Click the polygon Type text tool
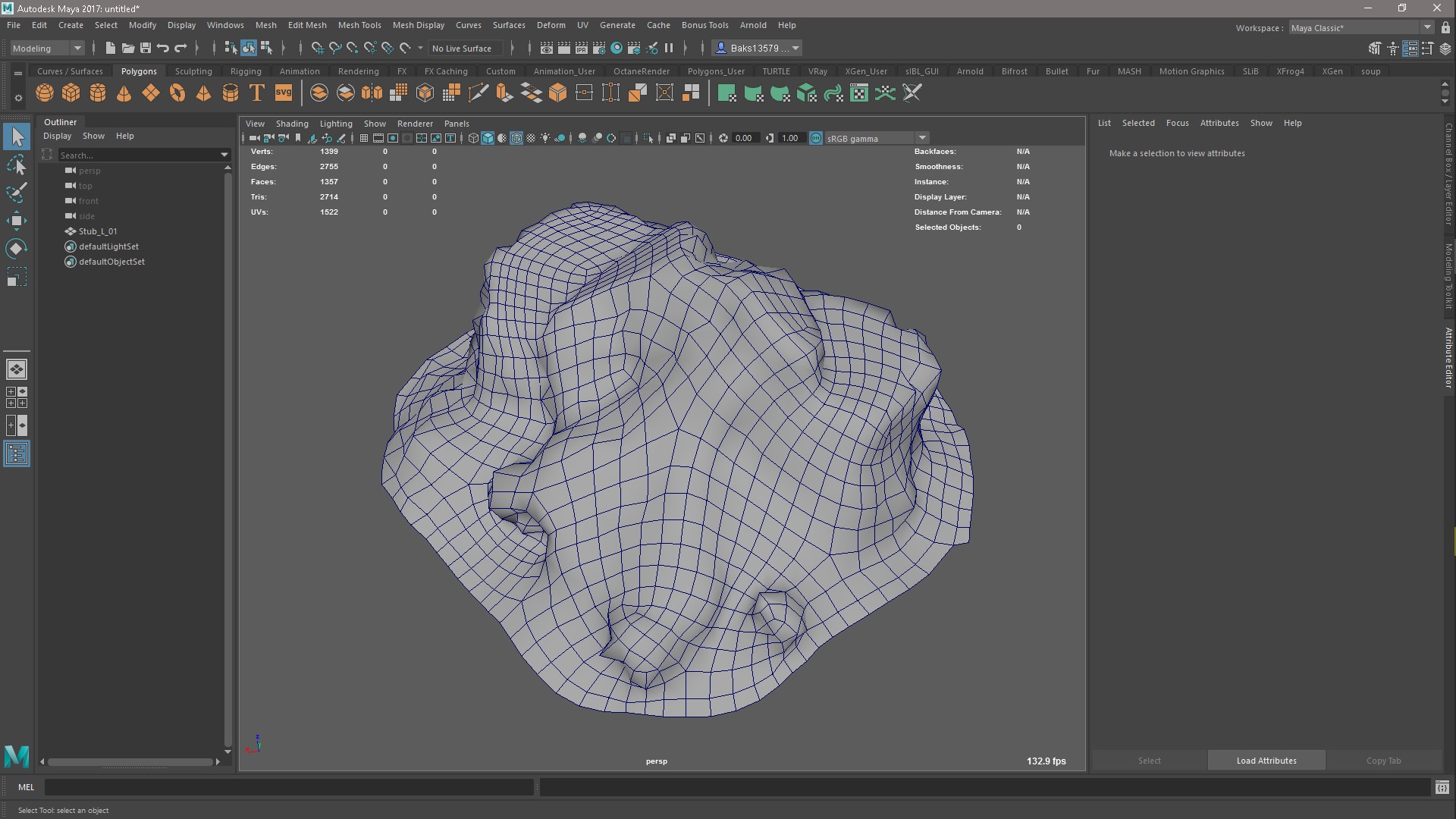The height and width of the screenshot is (819, 1456). [x=257, y=93]
